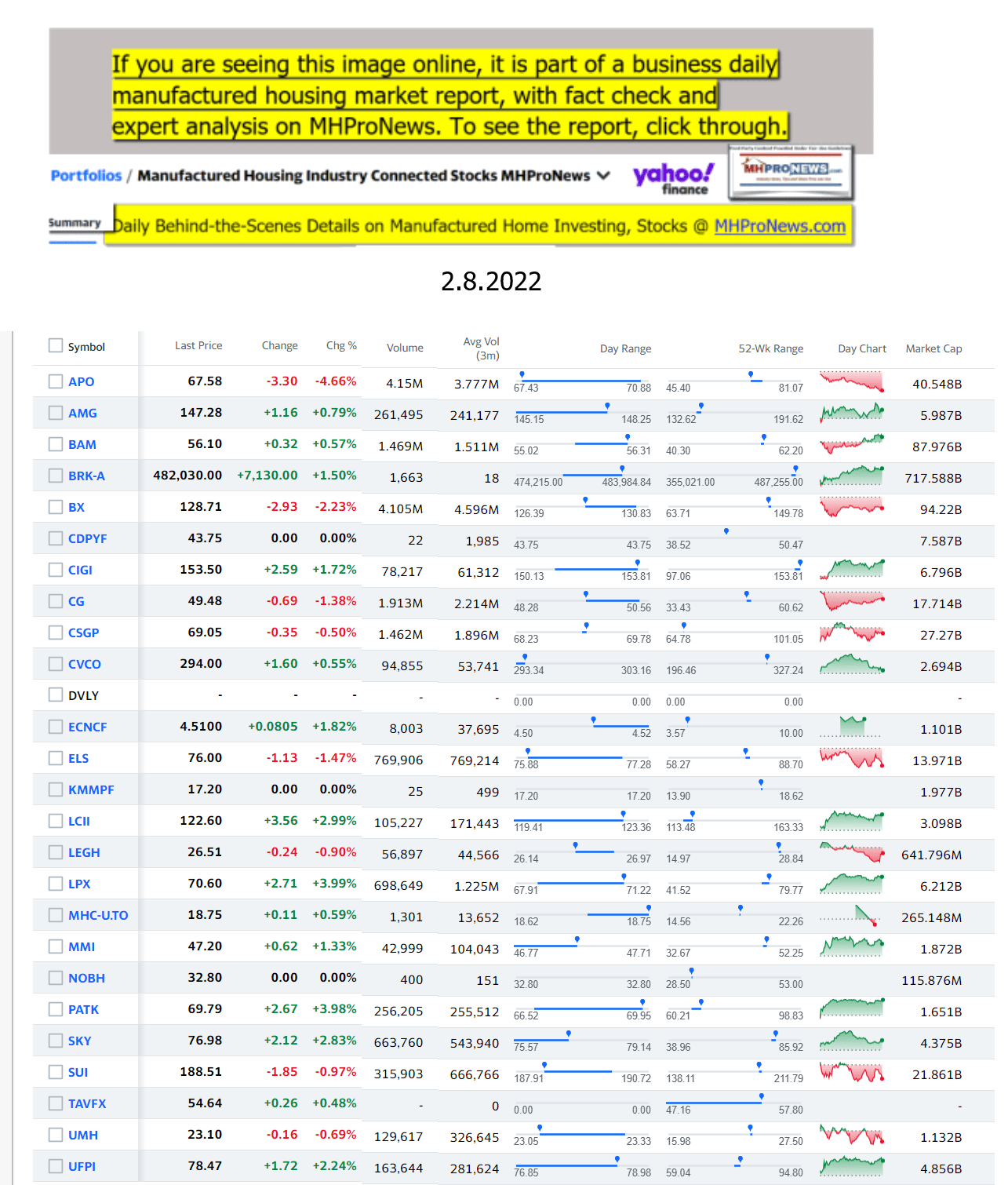Click the SKY day chart sparkline
Viewport: 1008px width, 1185px height.
[x=852, y=1041]
